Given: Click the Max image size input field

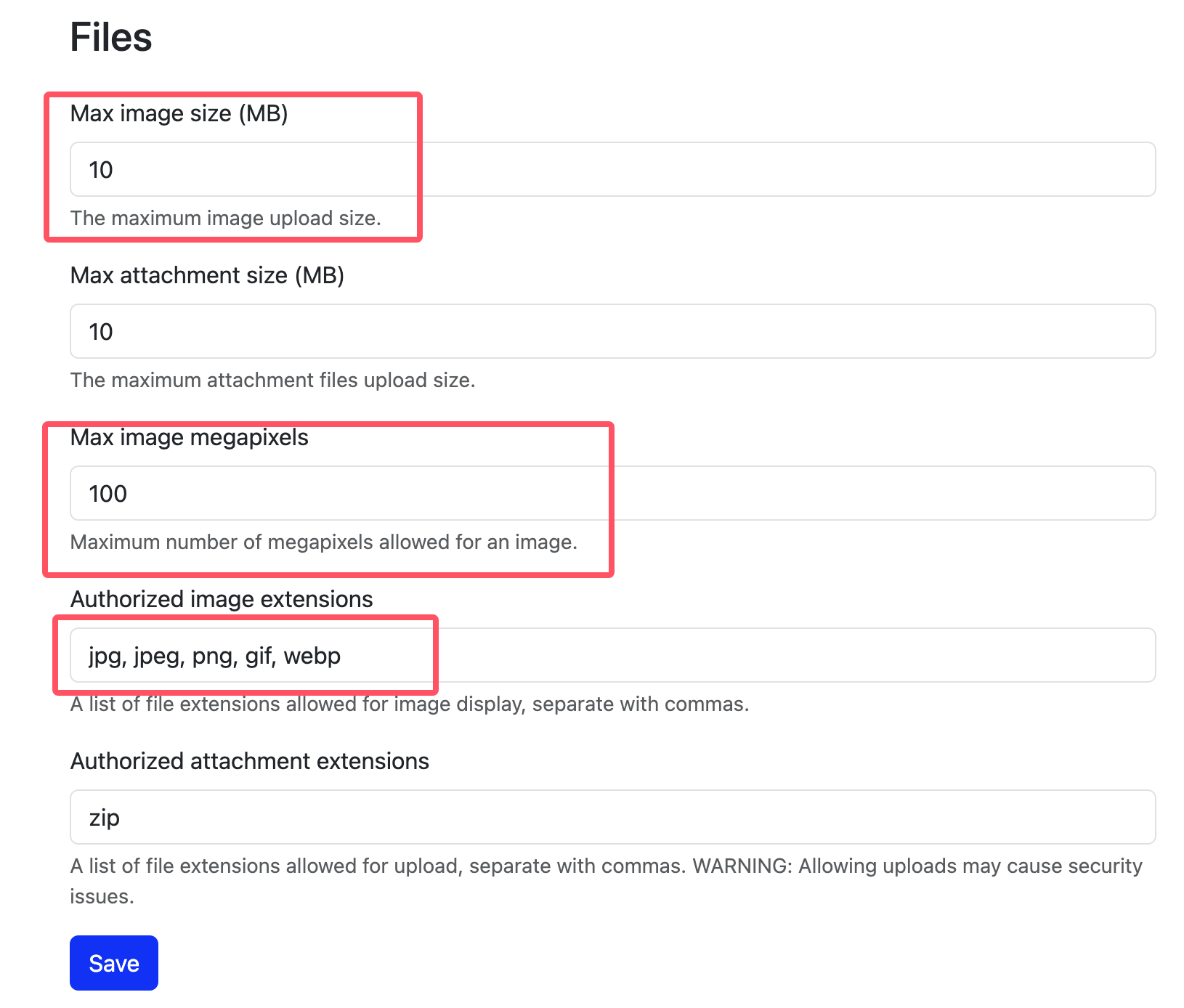Looking at the screenshot, I should pos(612,169).
